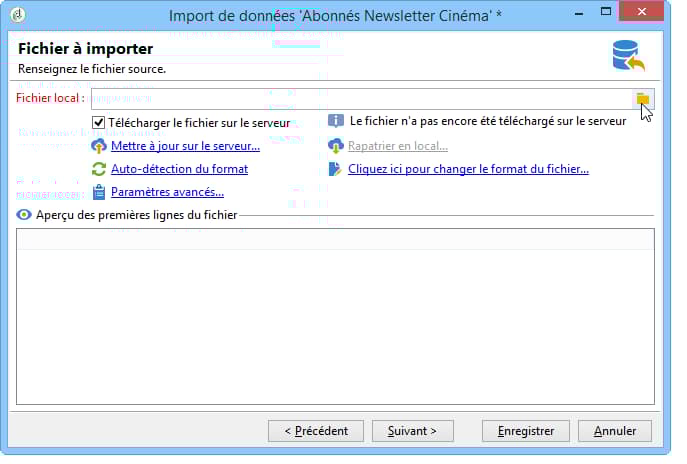Screen dimensions: 687x464
Task: Click Rapatrier en local link
Action: (x=398, y=146)
